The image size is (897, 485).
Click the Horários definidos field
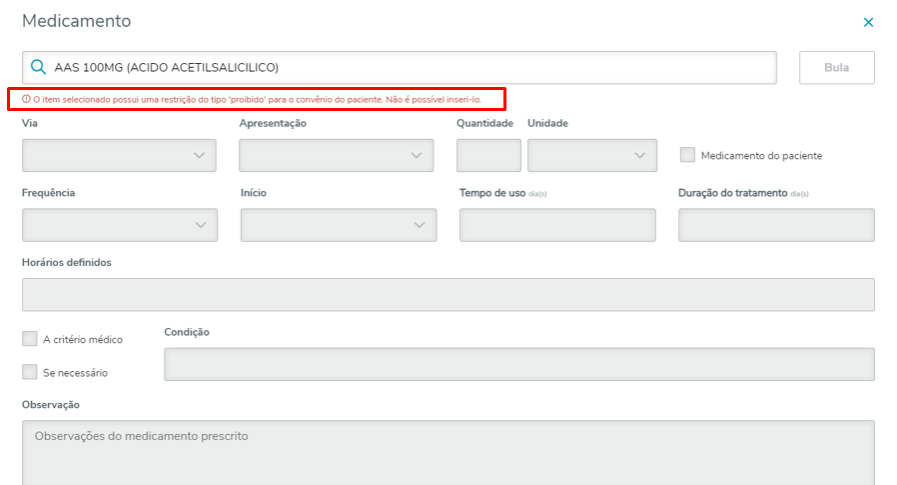(x=448, y=295)
